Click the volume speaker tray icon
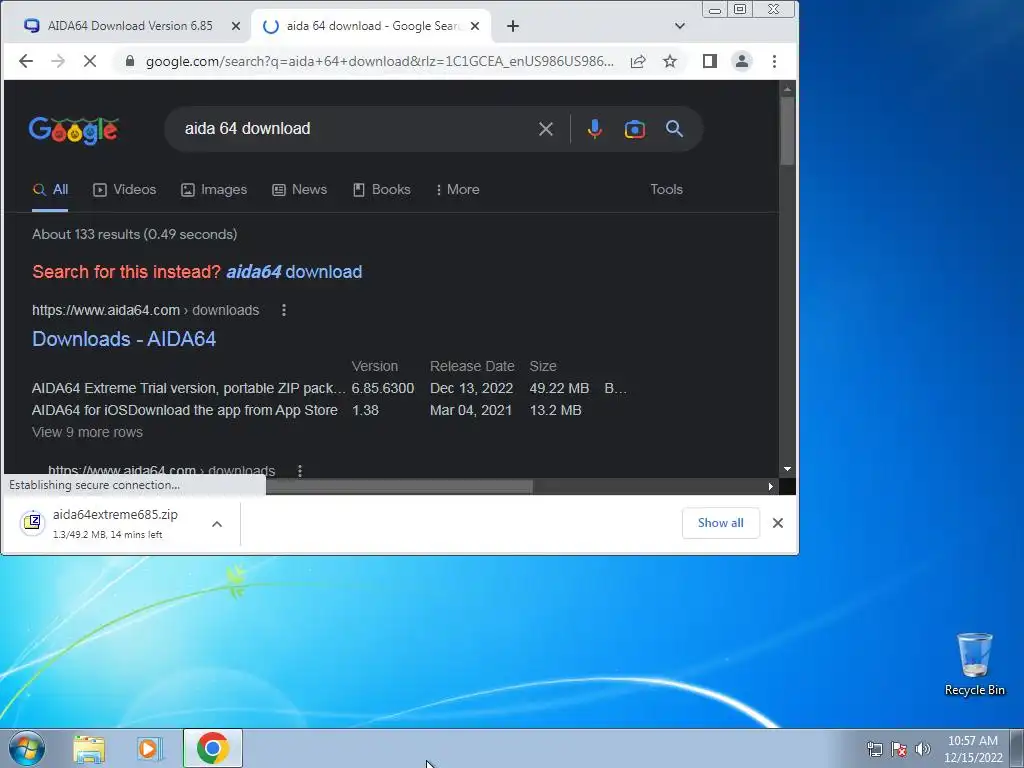The image size is (1024, 768). (923, 749)
